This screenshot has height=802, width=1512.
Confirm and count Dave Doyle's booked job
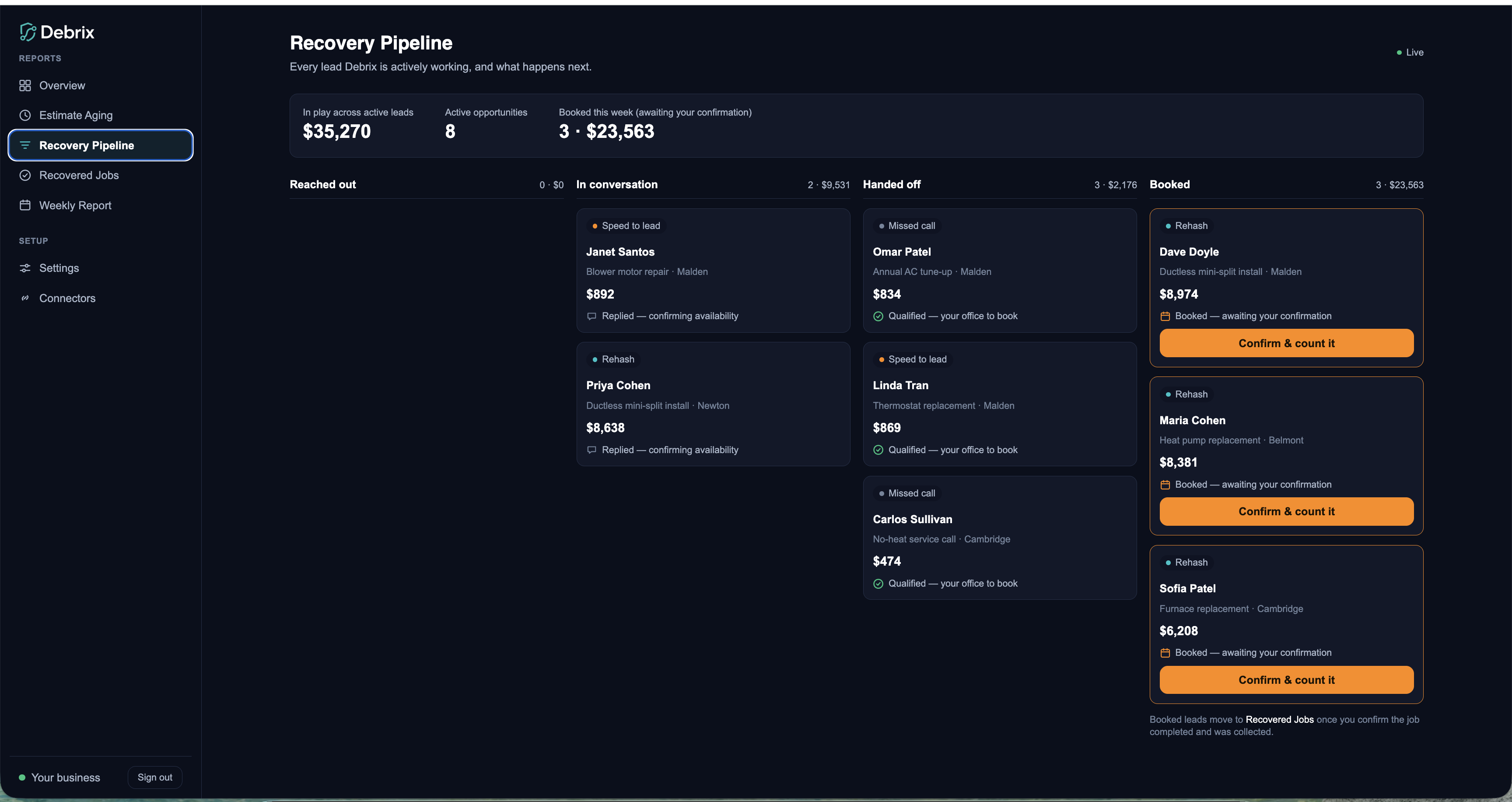pyautogui.click(x=1286, y=343)
